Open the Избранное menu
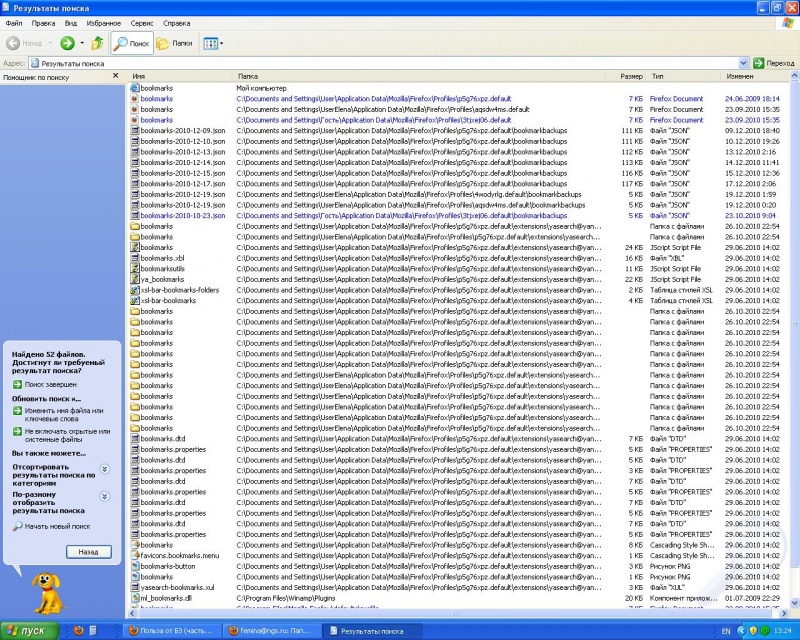Viewport: 800px width, 640px height. (x=103, y=22)
